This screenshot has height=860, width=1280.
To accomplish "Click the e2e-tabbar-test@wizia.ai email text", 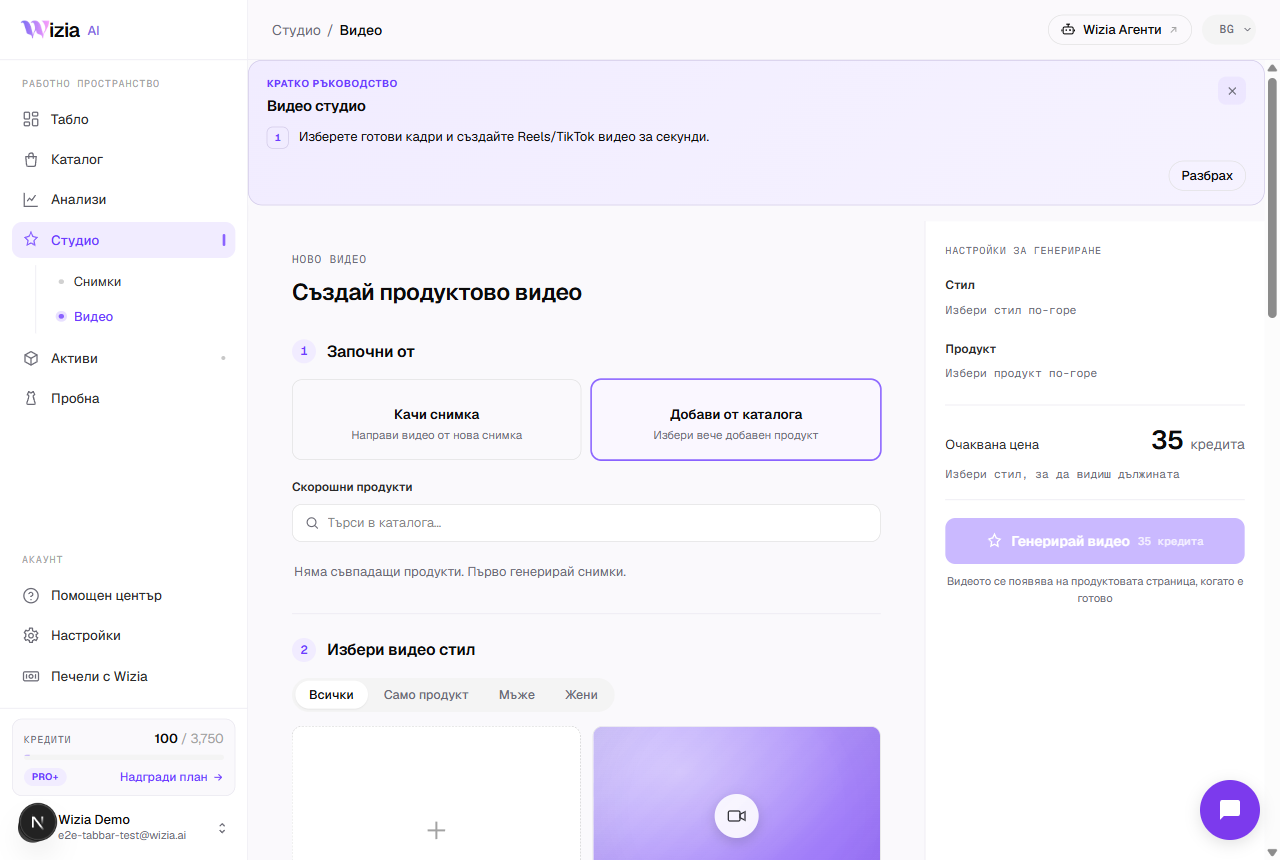I will [122, 834].
